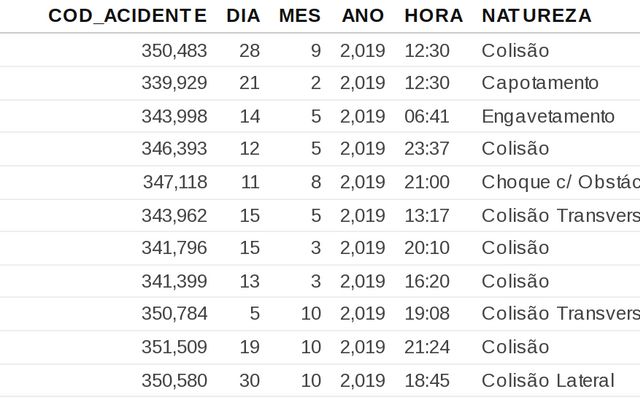Select the COD_ACIDENTE column header
This screenshot has height=400, width=640.
point(127,16)
